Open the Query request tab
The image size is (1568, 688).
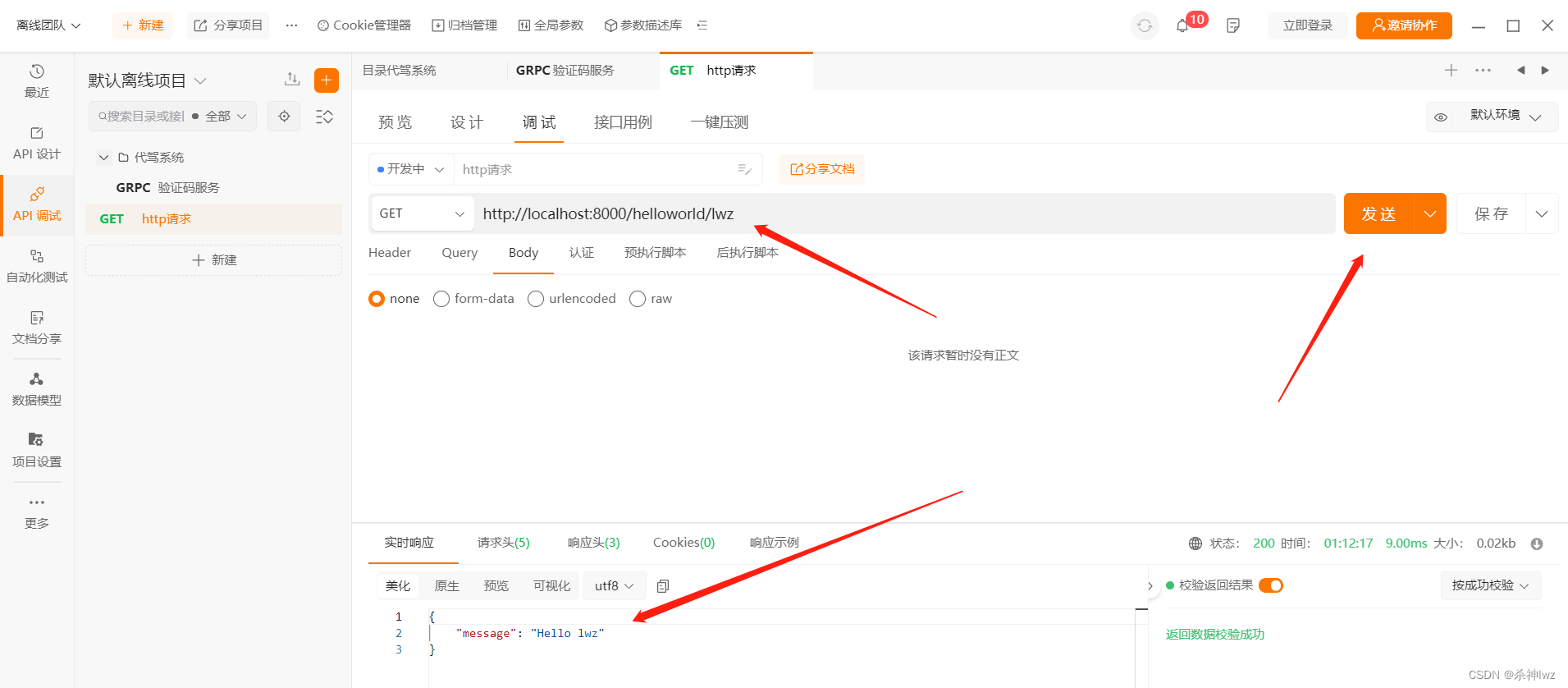(459, 253)
